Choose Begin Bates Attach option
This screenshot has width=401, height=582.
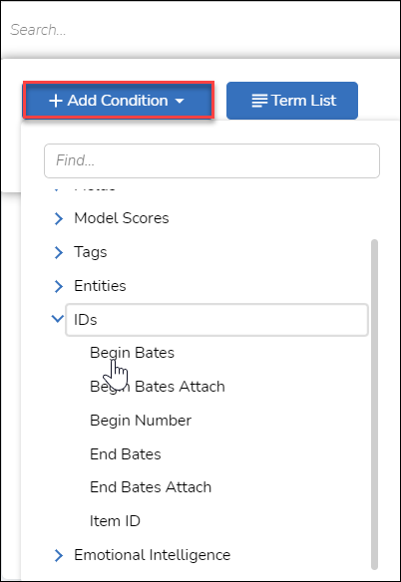157,387
